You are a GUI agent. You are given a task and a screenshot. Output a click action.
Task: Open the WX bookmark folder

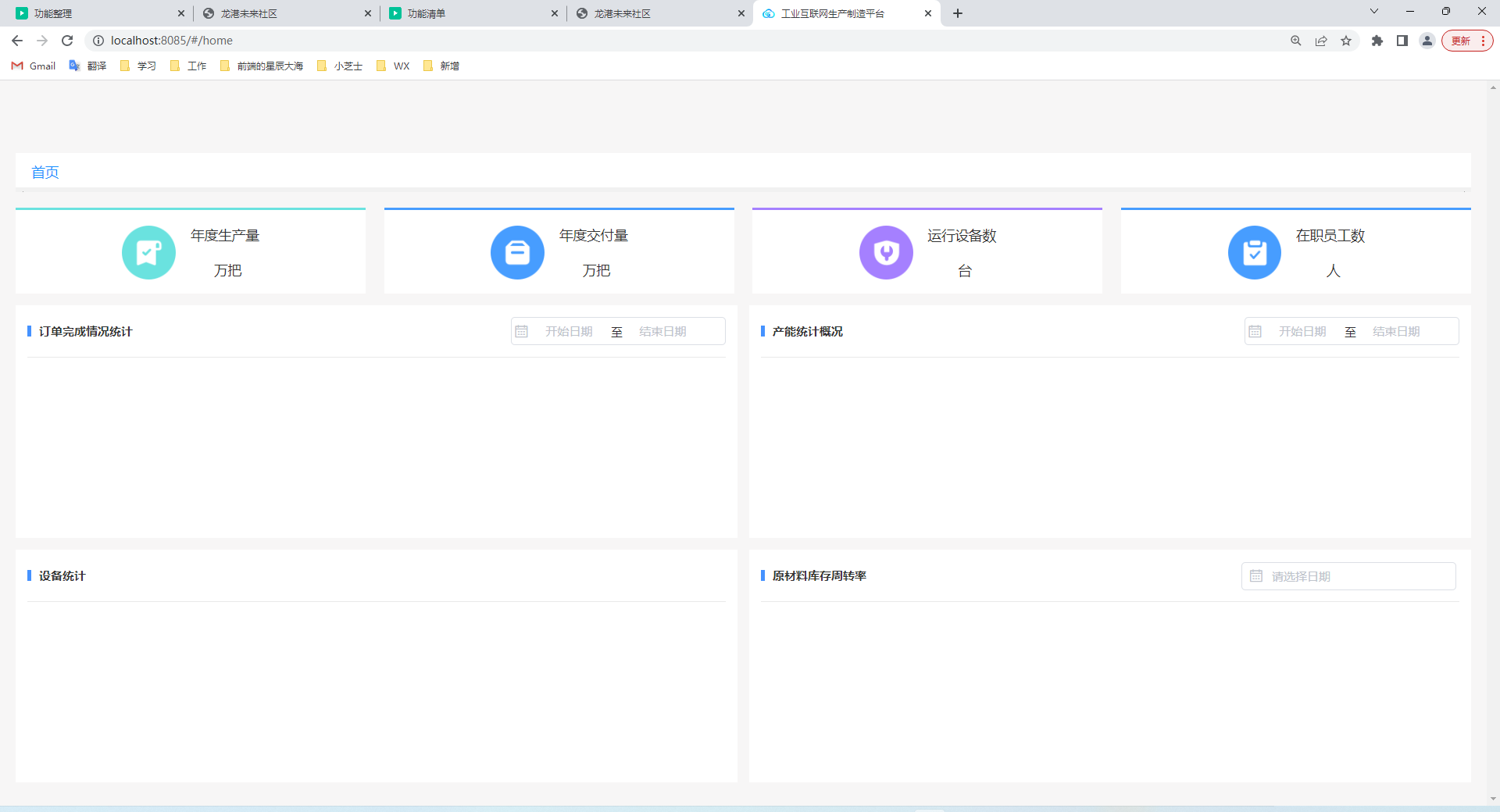point(392,66)
